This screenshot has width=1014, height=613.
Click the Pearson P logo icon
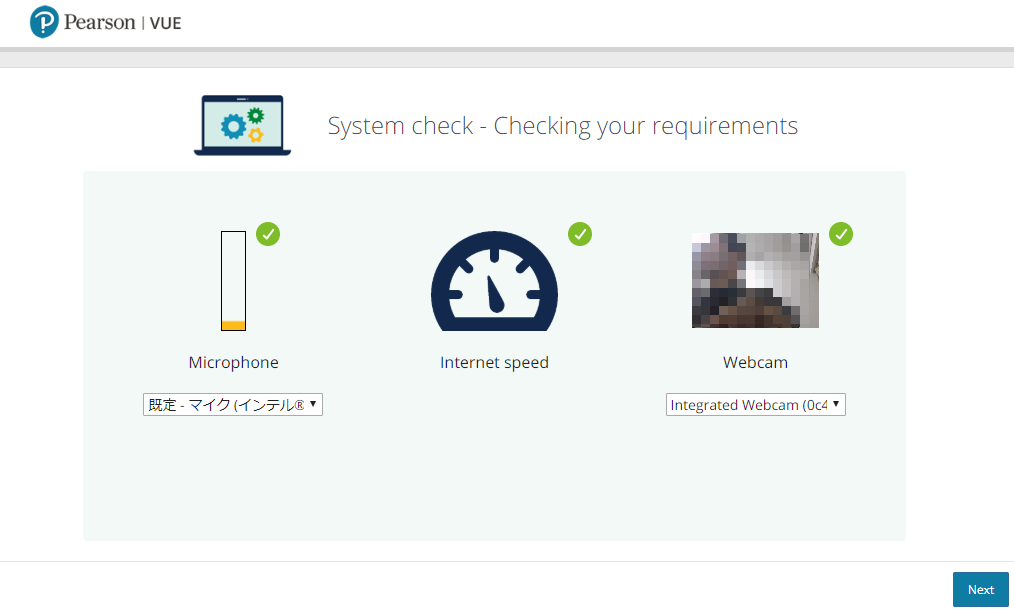[44, 22]
